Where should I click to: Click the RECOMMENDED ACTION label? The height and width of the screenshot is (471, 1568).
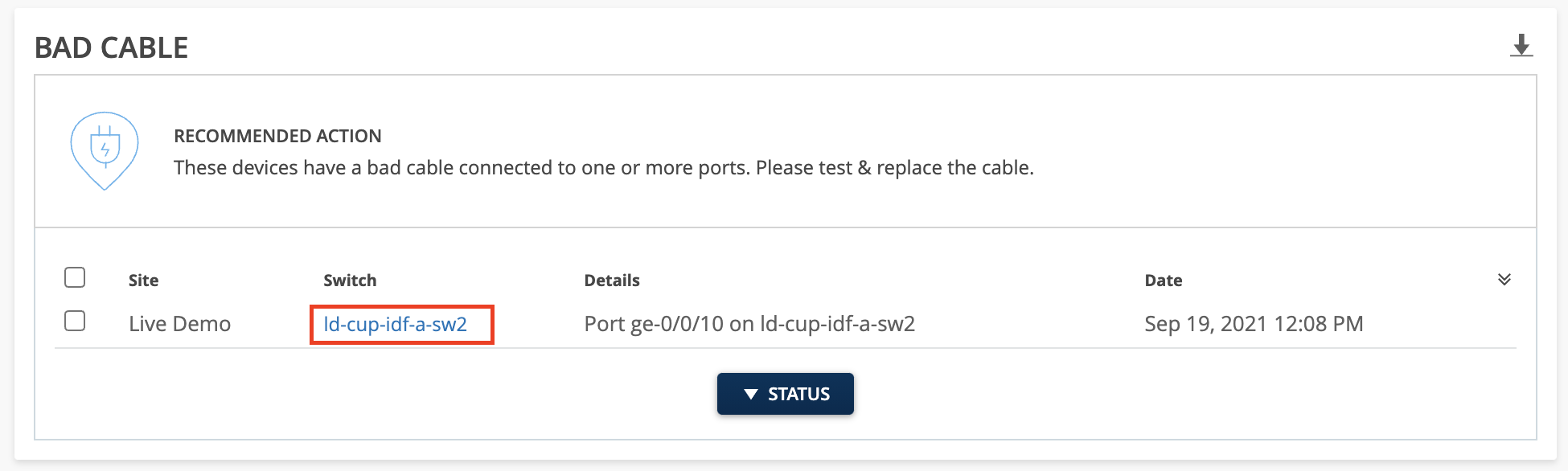click(277, 136)
